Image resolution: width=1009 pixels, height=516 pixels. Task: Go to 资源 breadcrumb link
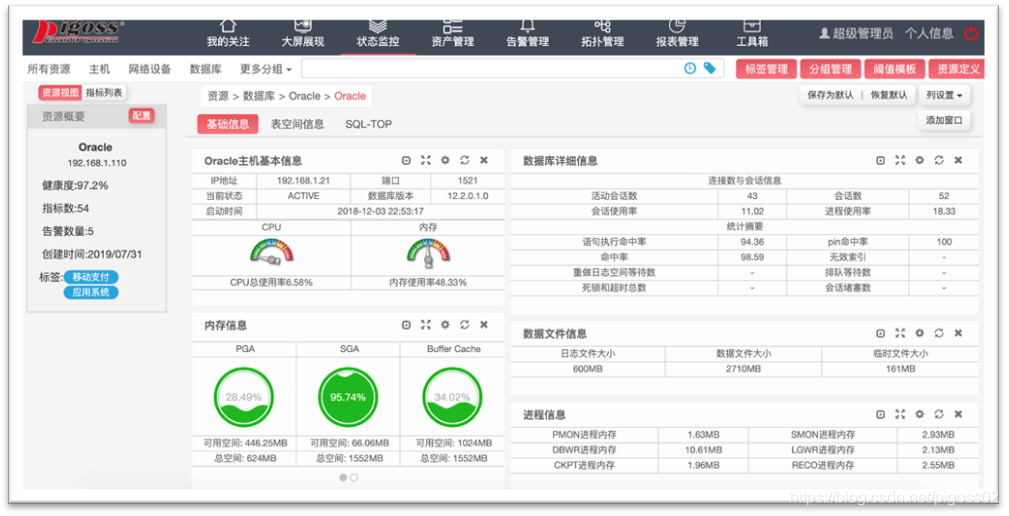[x=218, y=96]
